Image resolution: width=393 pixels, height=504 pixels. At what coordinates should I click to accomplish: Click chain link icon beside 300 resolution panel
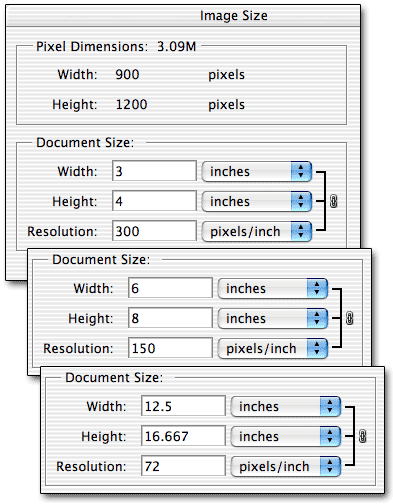pyautogui.click(x=333, y=201)
